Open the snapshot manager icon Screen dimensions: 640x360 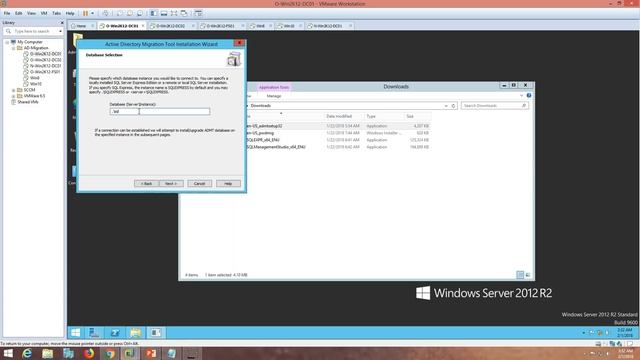pos(140,13)
